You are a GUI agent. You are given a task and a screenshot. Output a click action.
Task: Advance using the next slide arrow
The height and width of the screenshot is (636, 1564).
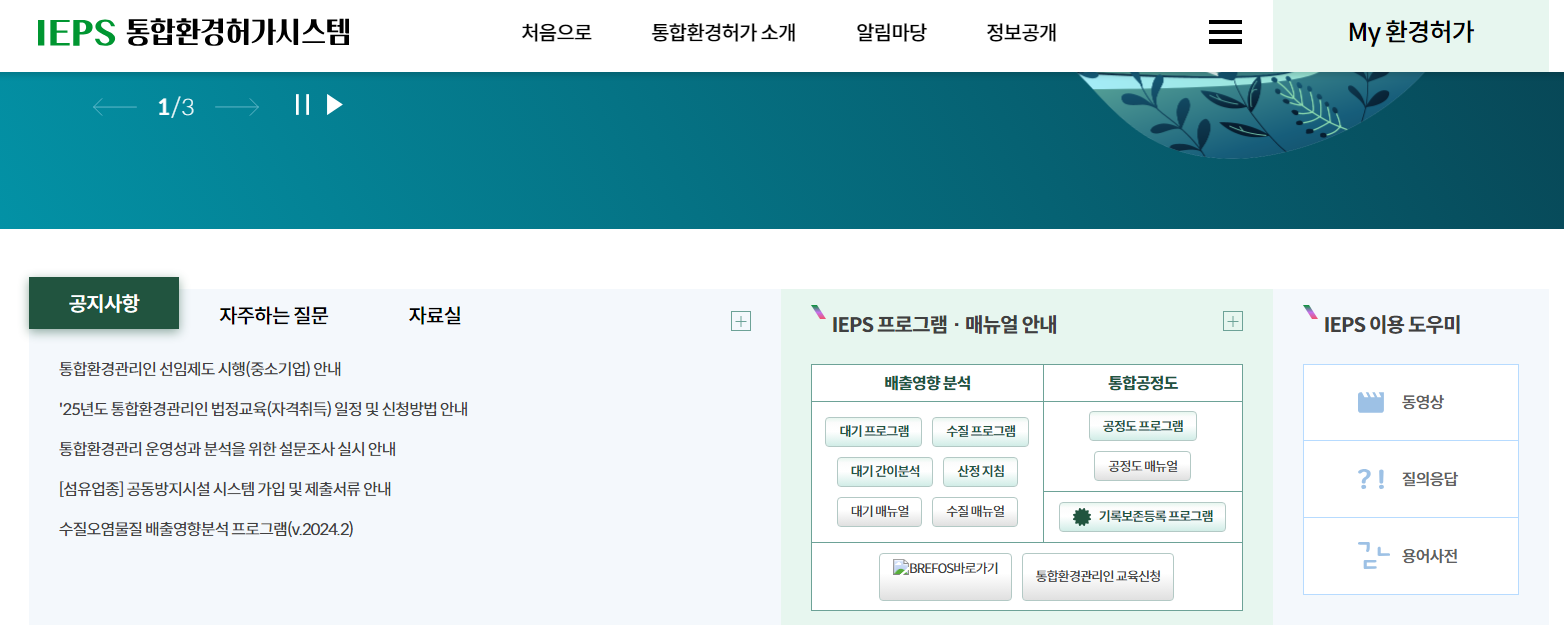coord(238,105)
